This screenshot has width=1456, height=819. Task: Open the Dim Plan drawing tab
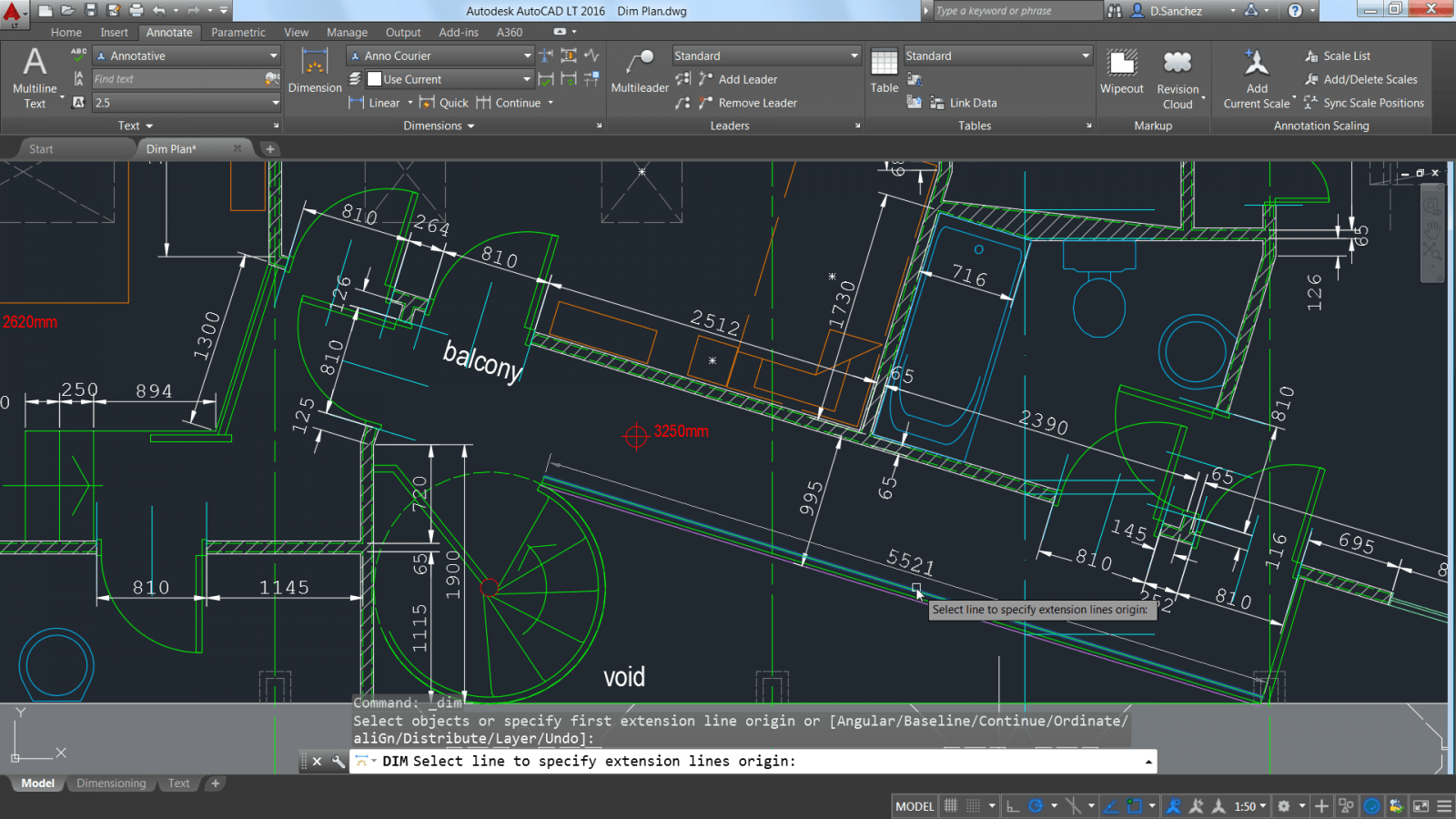[x=171, y=148]
